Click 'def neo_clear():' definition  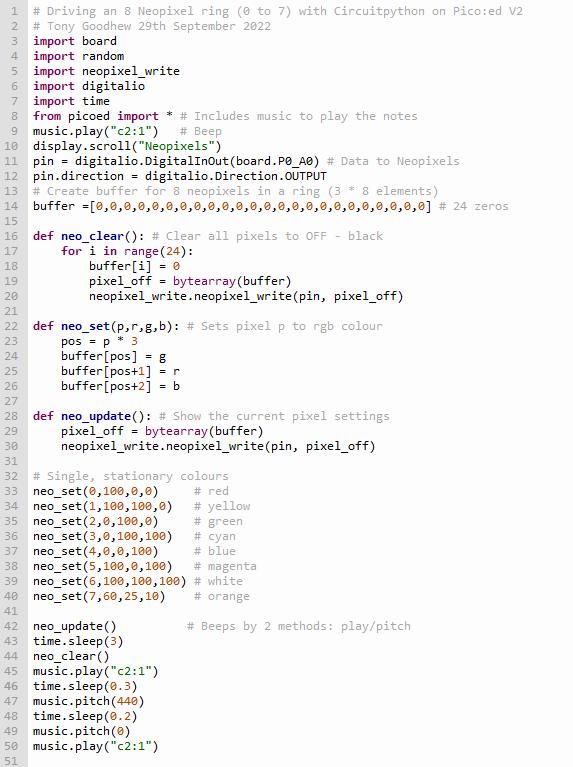(x=89, y=236)
